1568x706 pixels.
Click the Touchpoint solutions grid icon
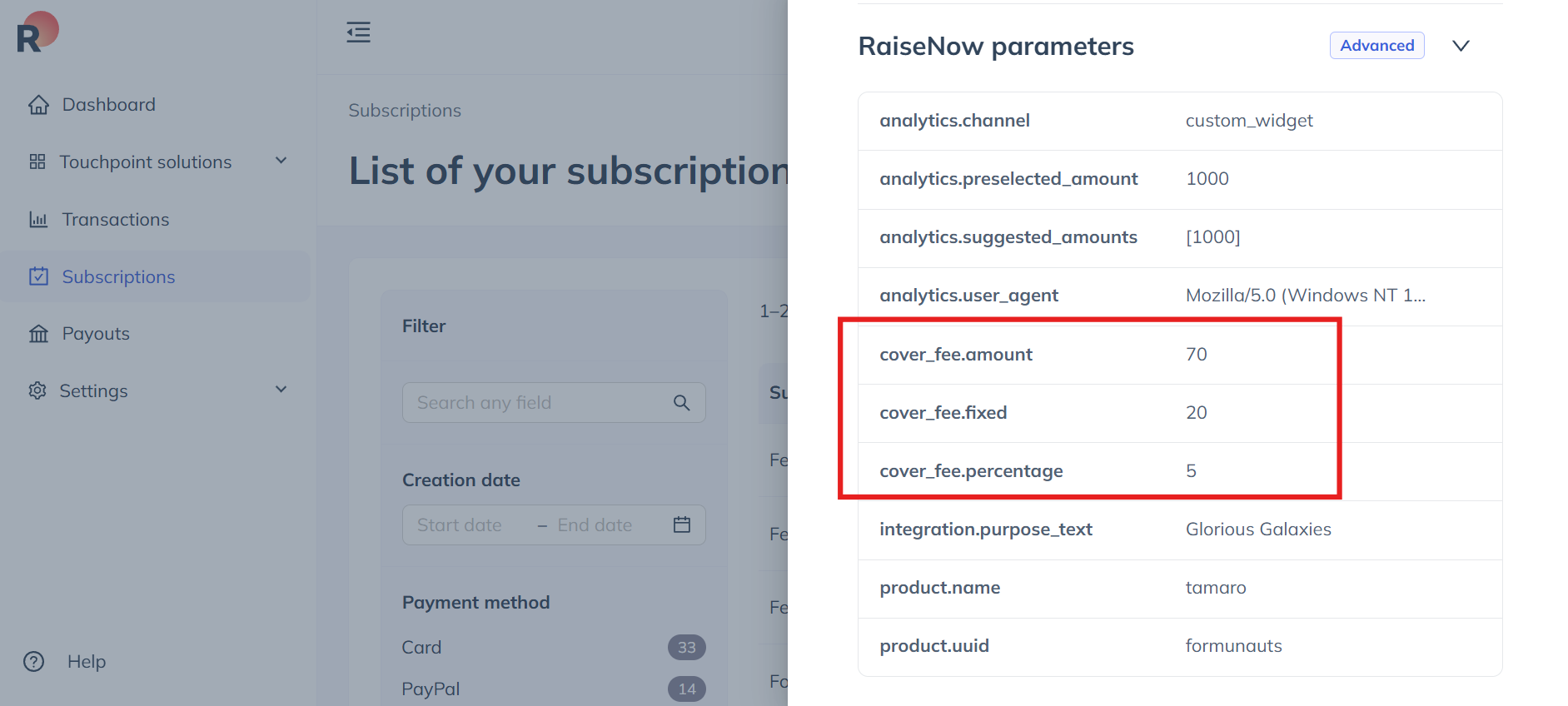[x=37, y=162]
